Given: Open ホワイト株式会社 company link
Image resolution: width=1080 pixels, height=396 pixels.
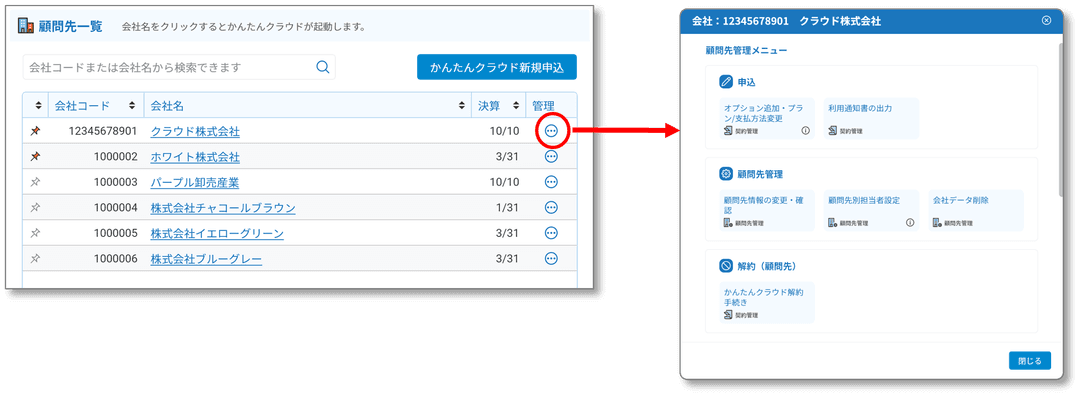Looking at the screenshot, I should click(x=195, y=157).
